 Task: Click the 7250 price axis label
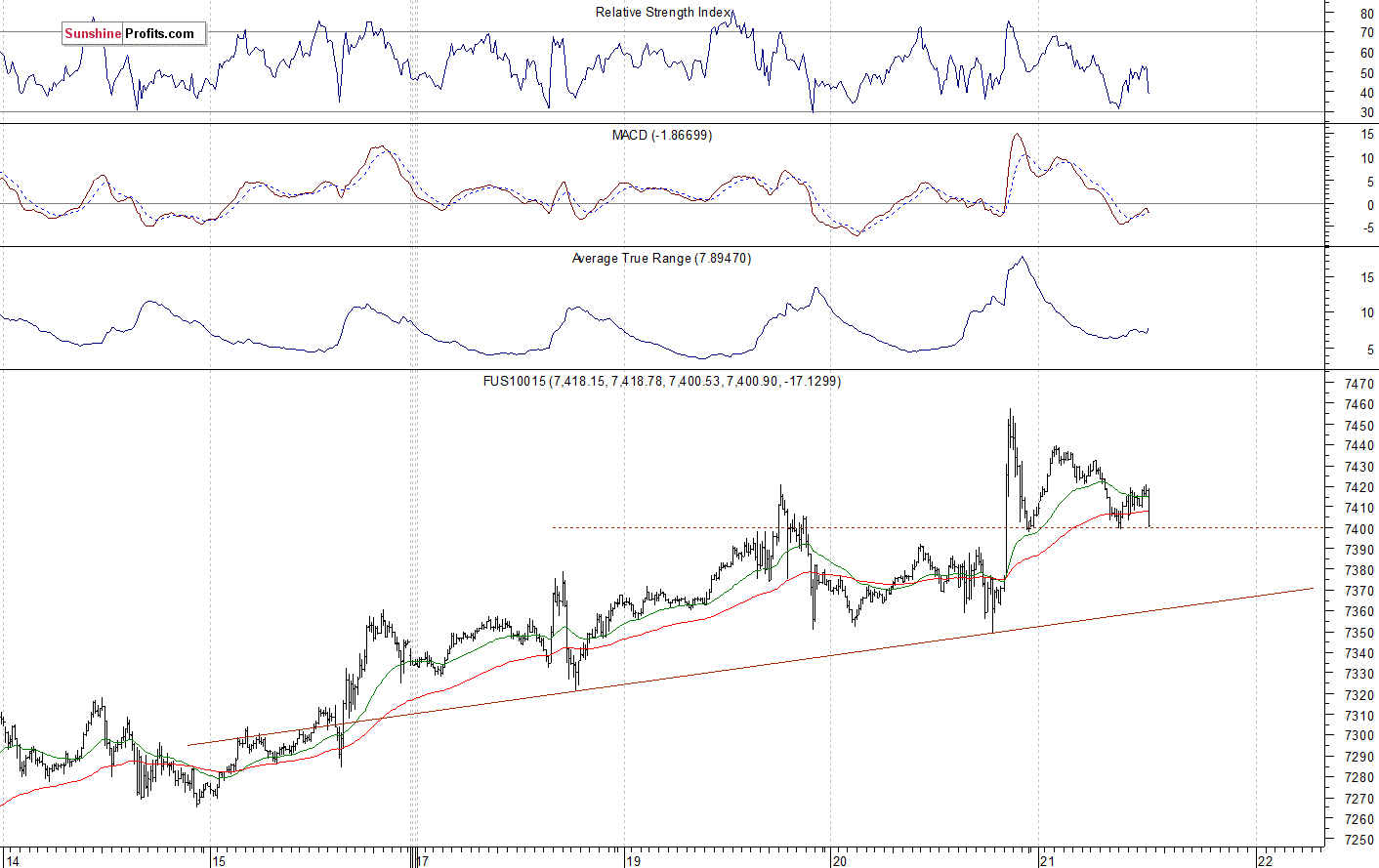point(1359,840)
